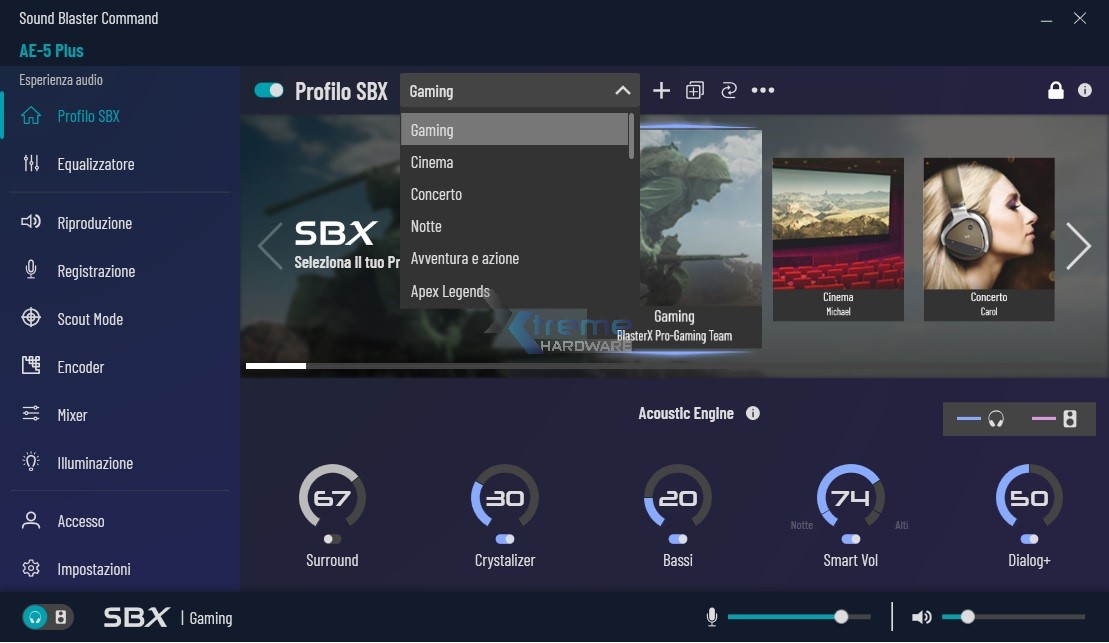The image size is (1109, 643).
Task: Create a new SBX profile with the plus icon
Action: (661, 90)
